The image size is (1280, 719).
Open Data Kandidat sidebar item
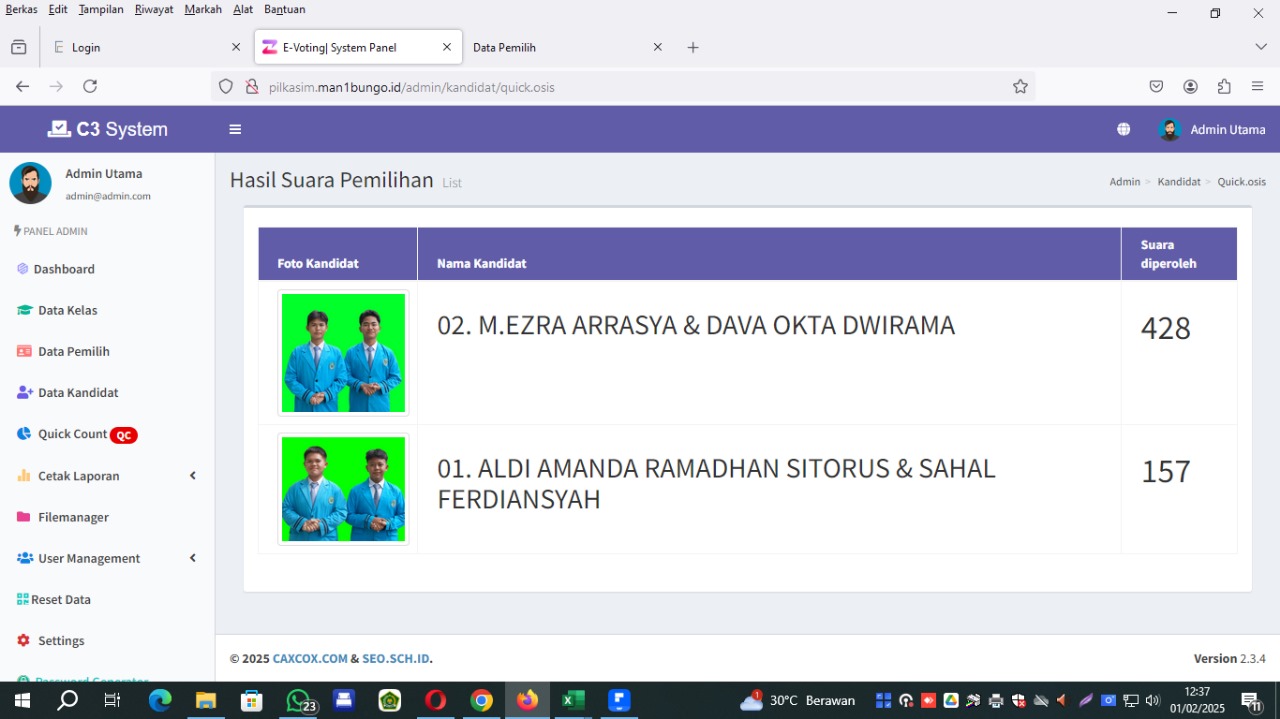pos(78,392)
